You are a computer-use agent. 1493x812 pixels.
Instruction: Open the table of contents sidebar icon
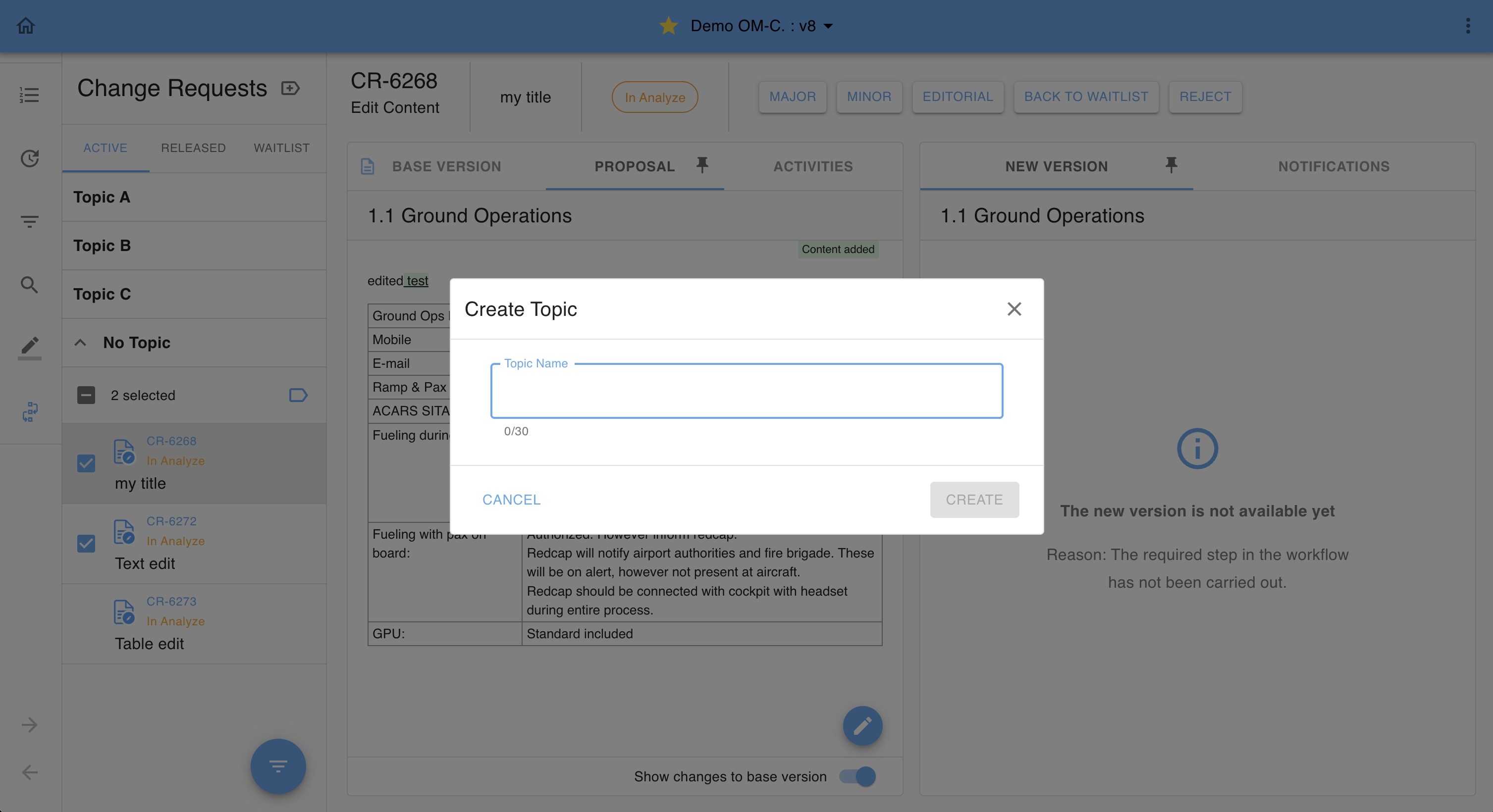pos(29,95)
